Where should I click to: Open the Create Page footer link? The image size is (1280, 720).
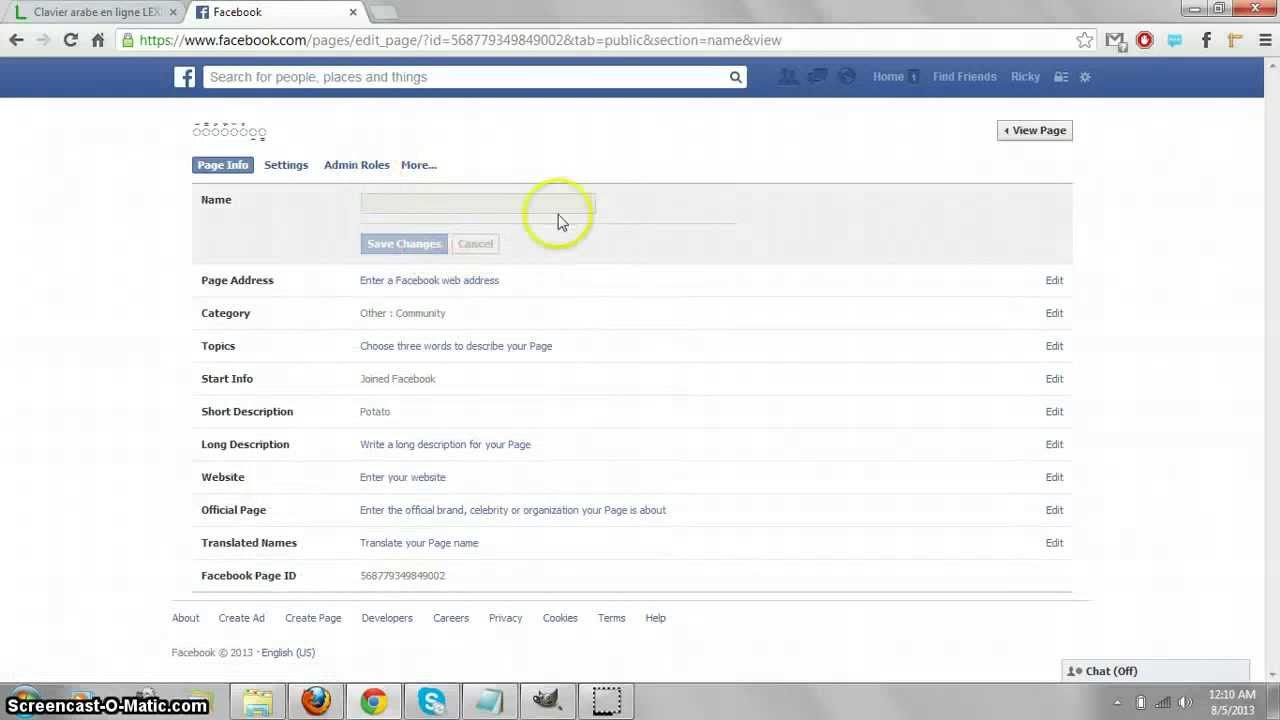coord(313,618)
